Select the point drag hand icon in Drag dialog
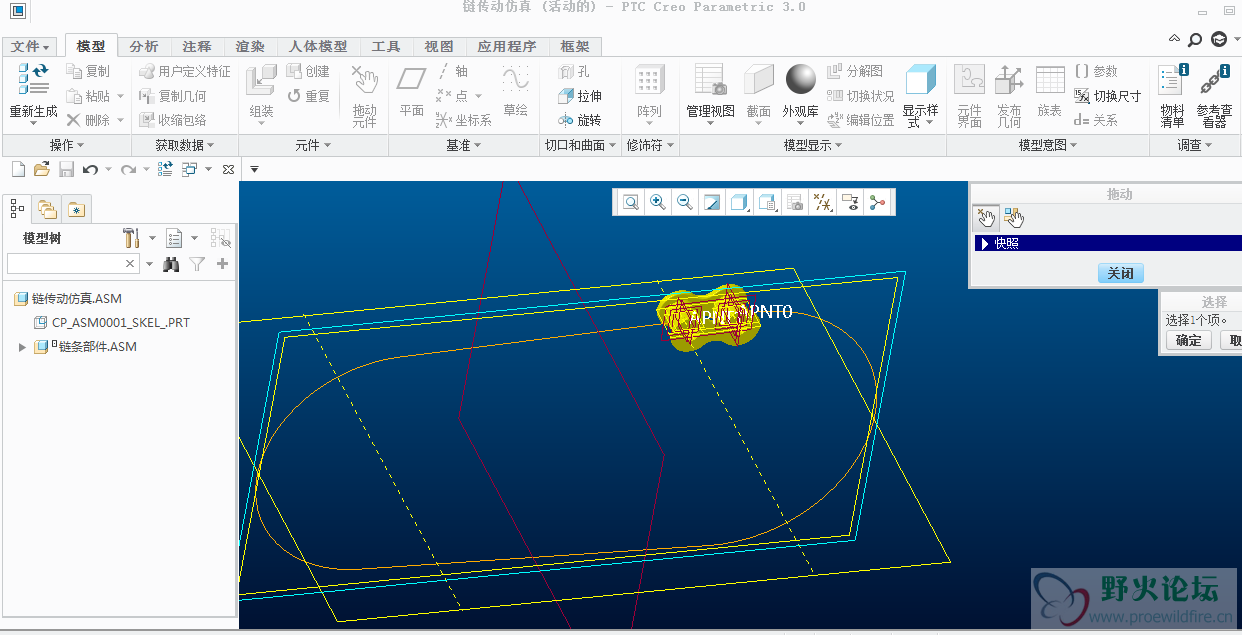 pos(986,217)
